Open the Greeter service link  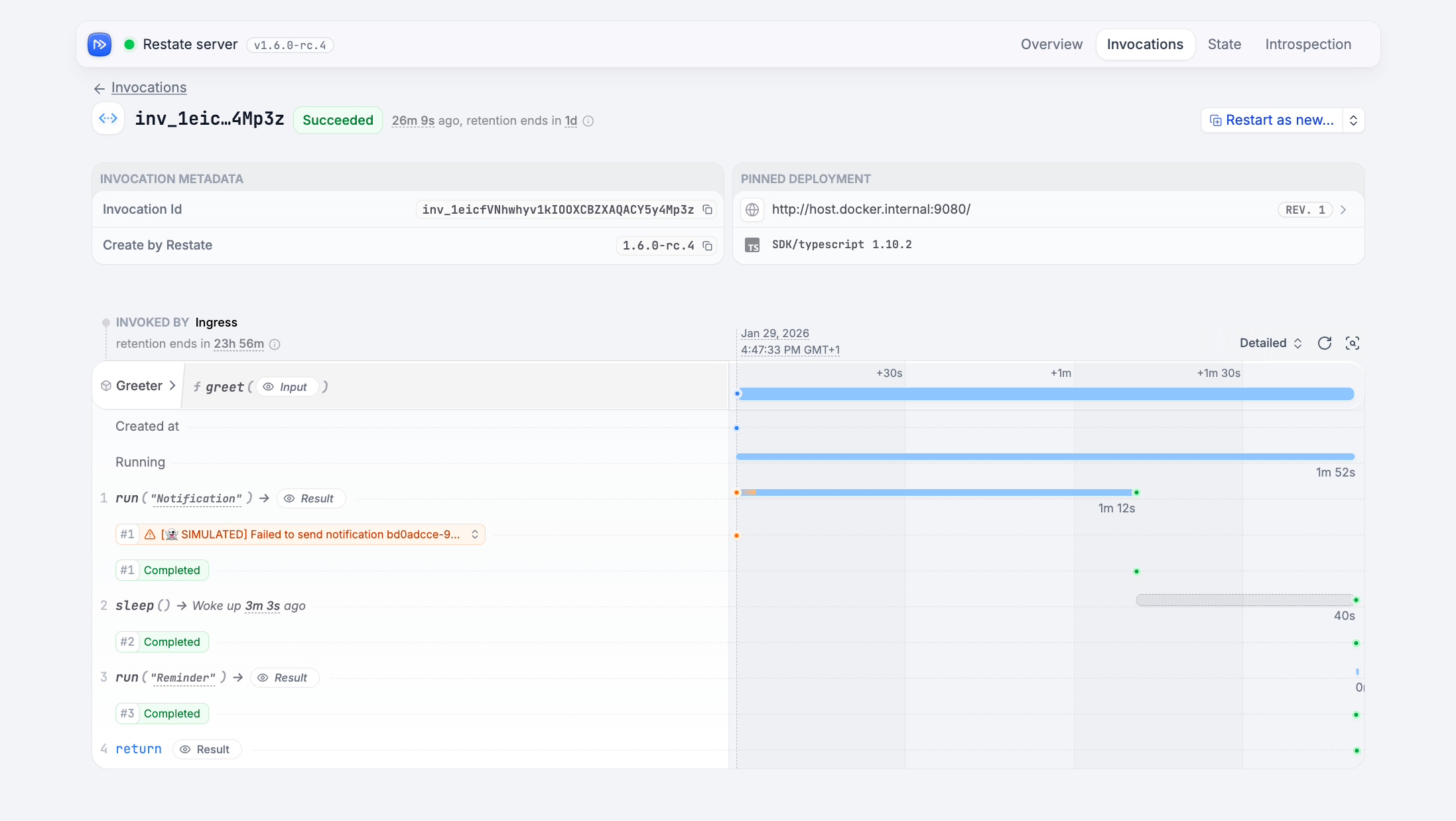(139, 386)
